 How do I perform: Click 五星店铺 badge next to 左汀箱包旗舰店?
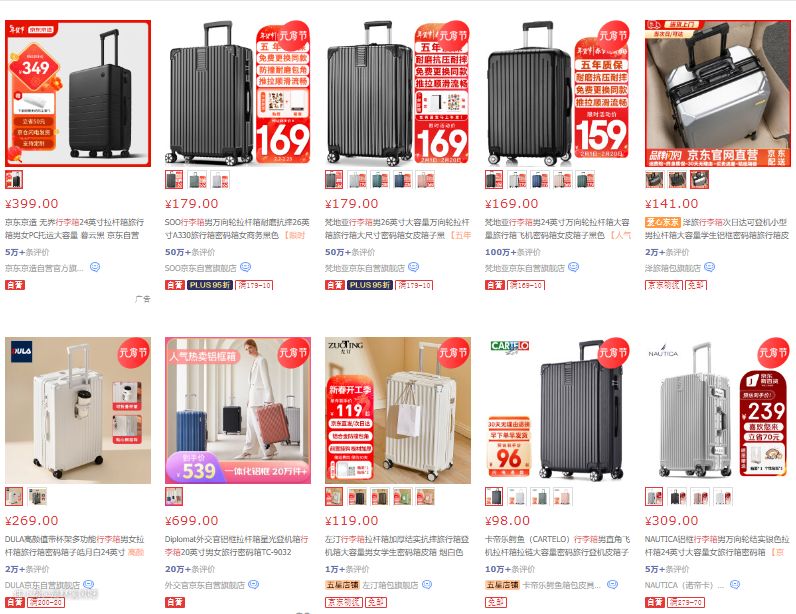coord(342,585)
